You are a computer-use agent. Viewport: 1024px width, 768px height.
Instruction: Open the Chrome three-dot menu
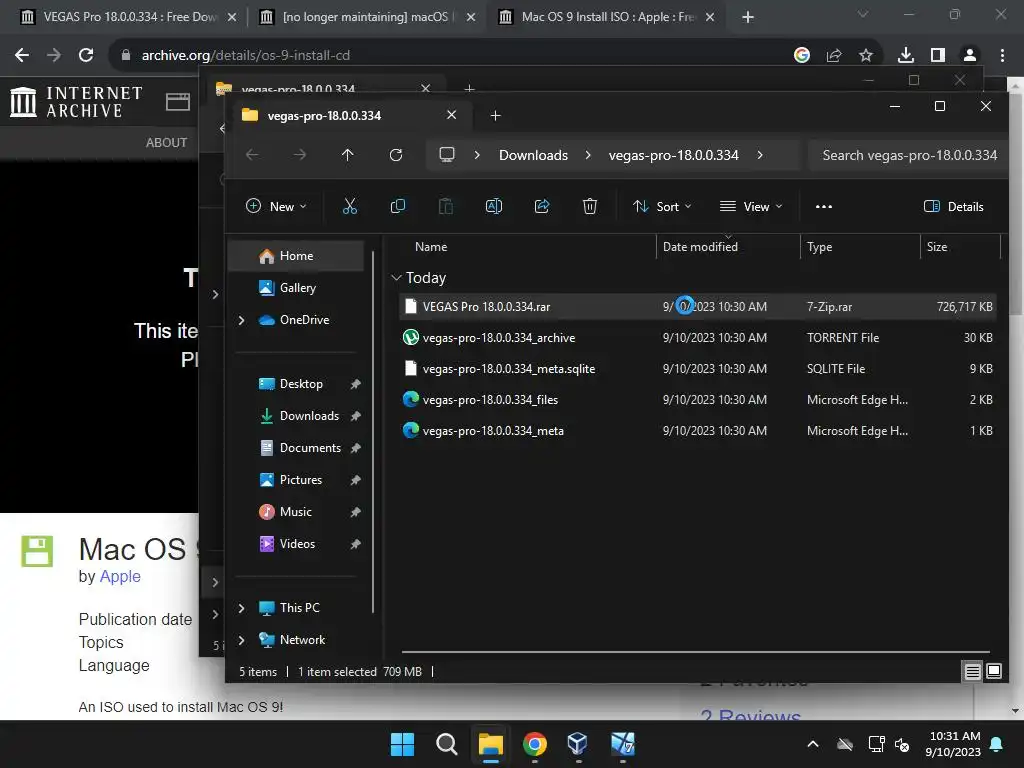1002,56
